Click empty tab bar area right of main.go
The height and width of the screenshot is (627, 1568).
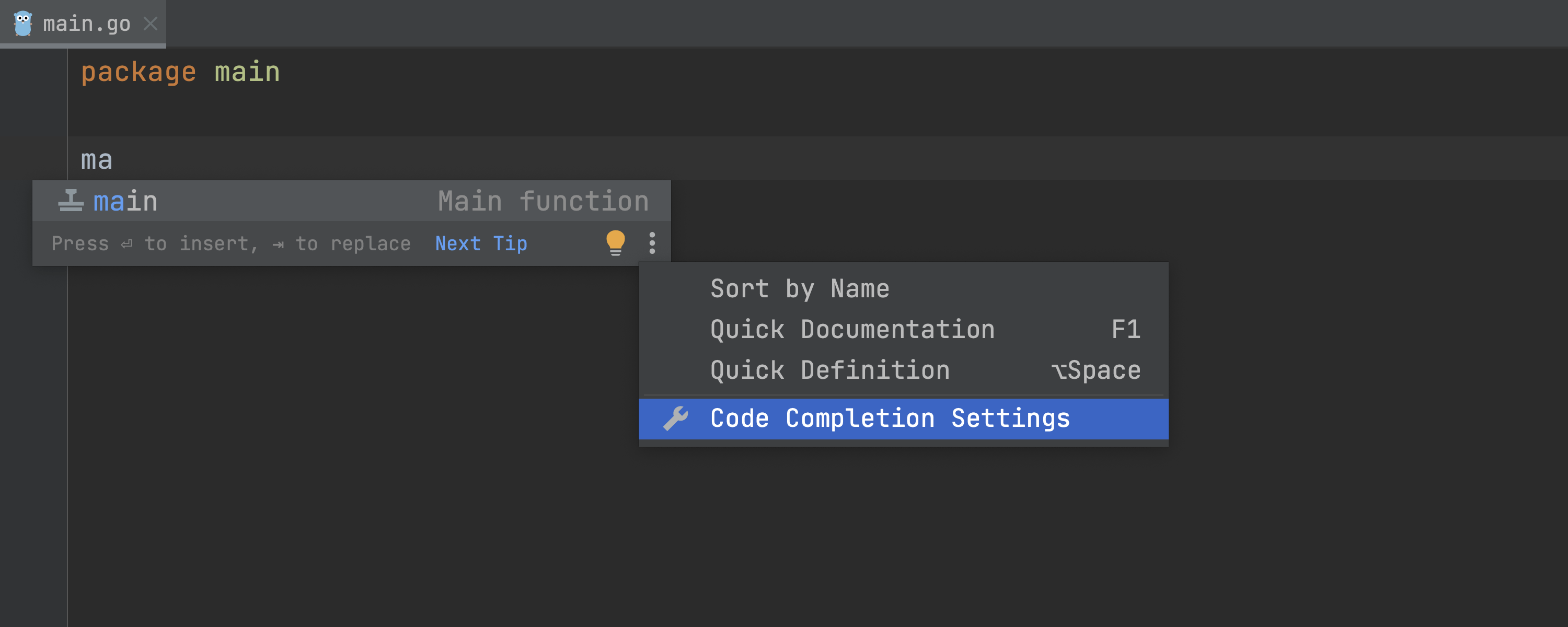click(852, 24)
